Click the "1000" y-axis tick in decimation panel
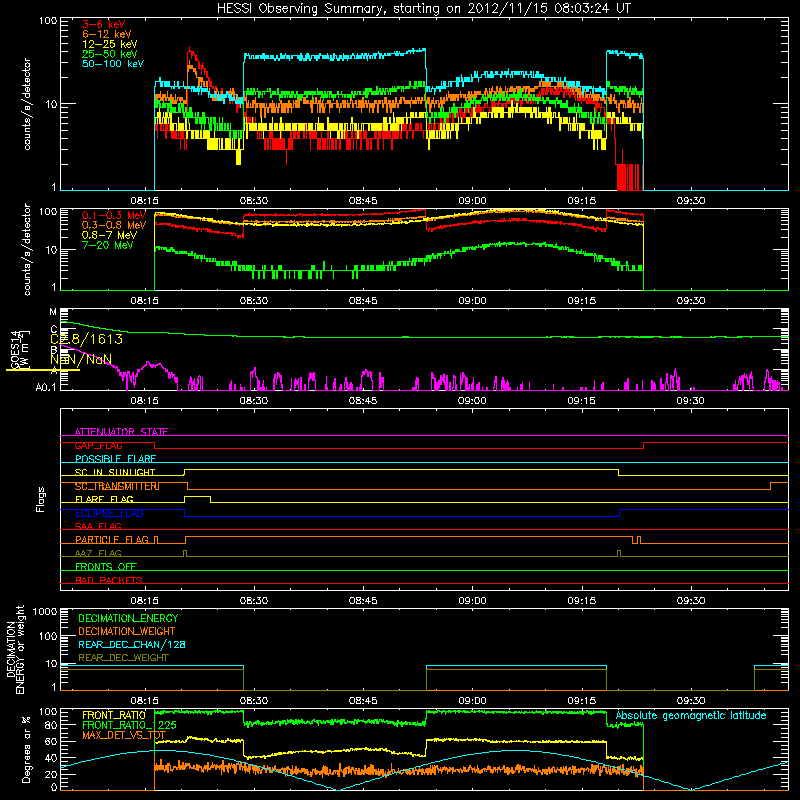The width and height of the screenshot is (800, 800). coord(45,612)
